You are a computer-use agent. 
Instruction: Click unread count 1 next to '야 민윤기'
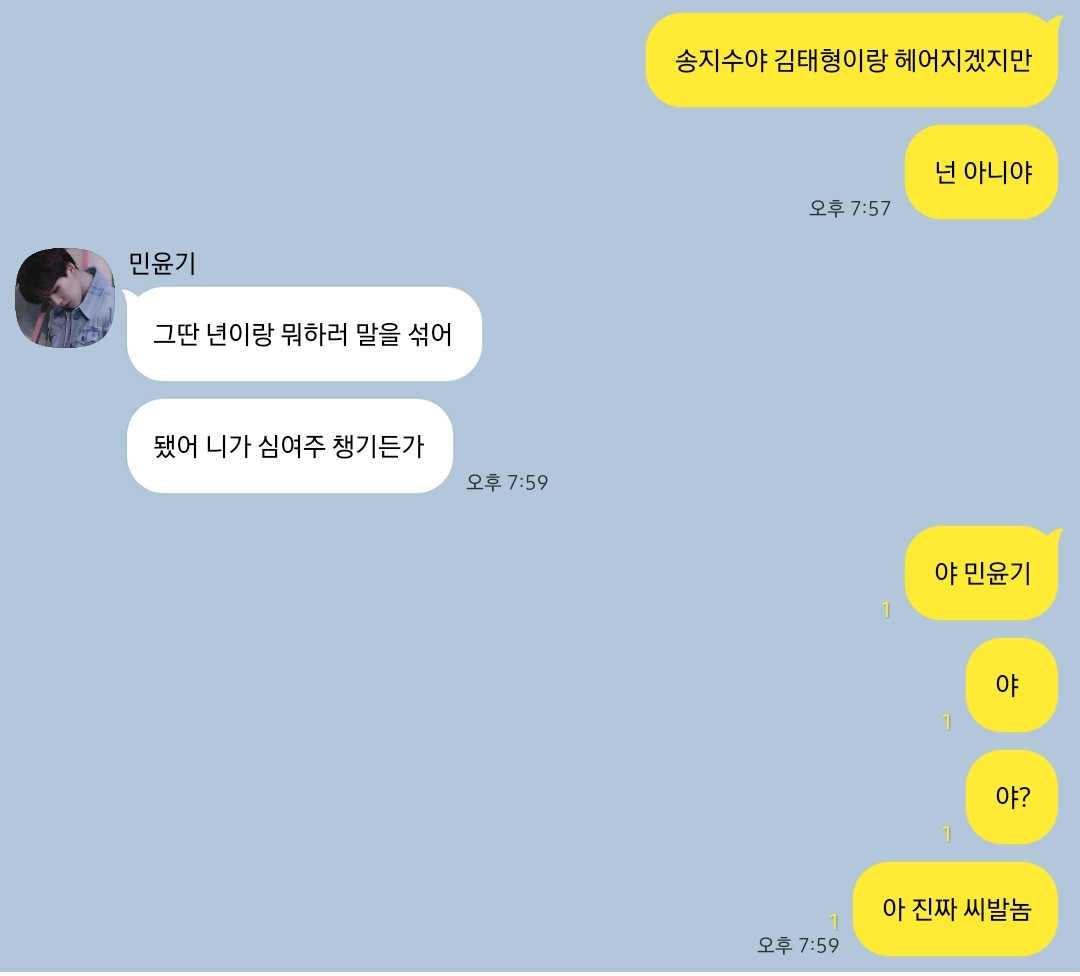click(886, 610)
